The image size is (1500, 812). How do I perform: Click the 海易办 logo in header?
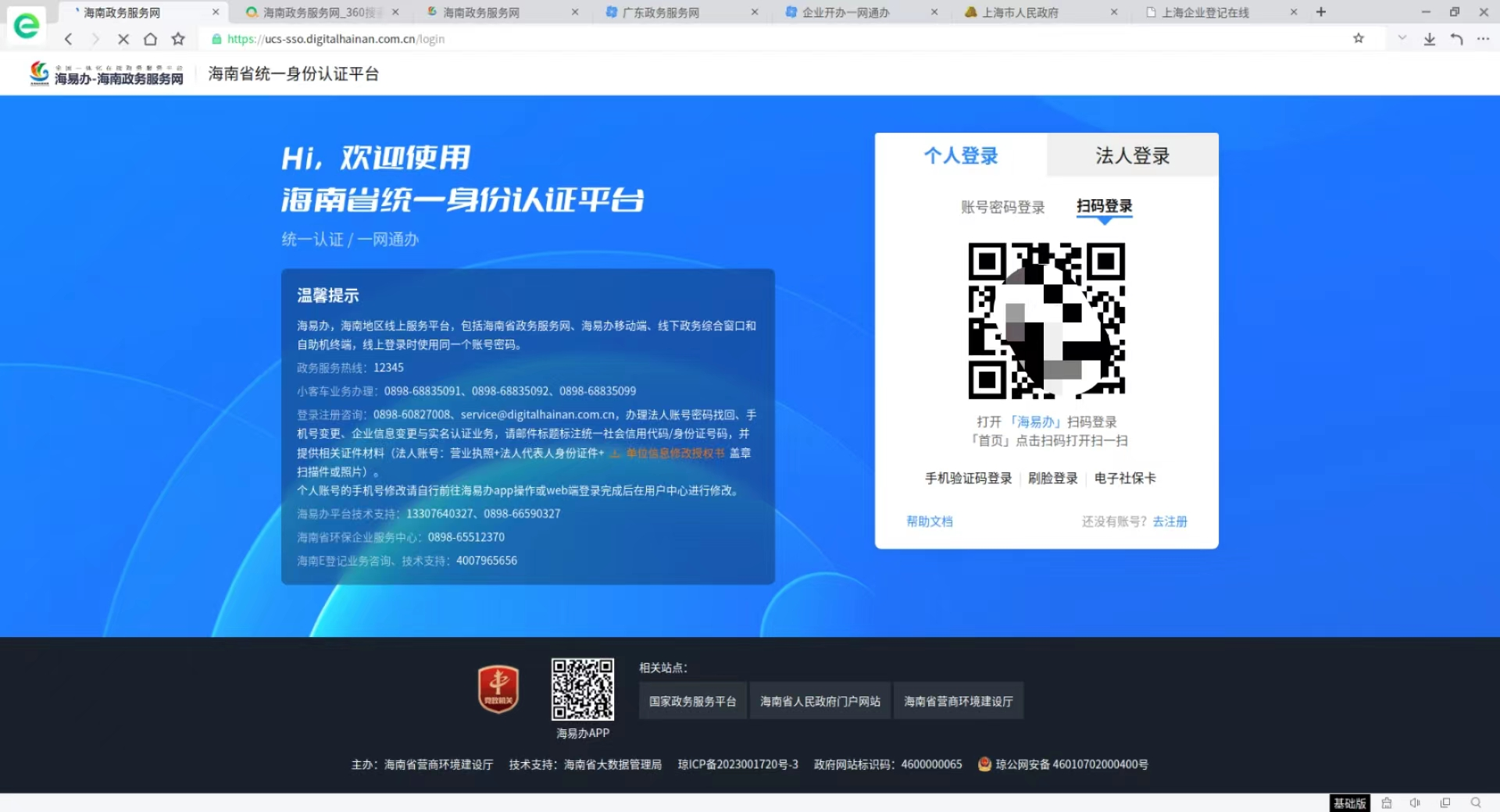pyautogui.click(x=106, y=74)
